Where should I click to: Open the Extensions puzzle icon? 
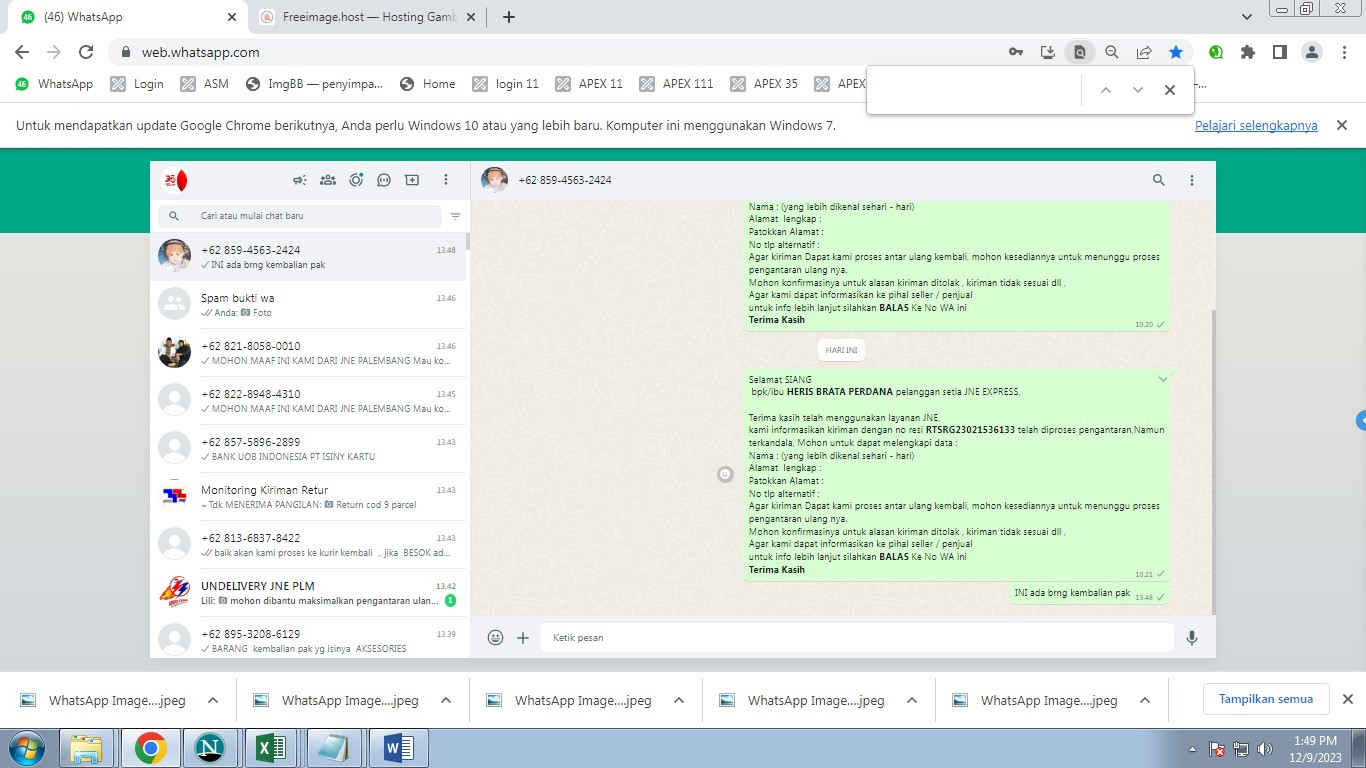pyautogui.click(x=1247, y=52)
